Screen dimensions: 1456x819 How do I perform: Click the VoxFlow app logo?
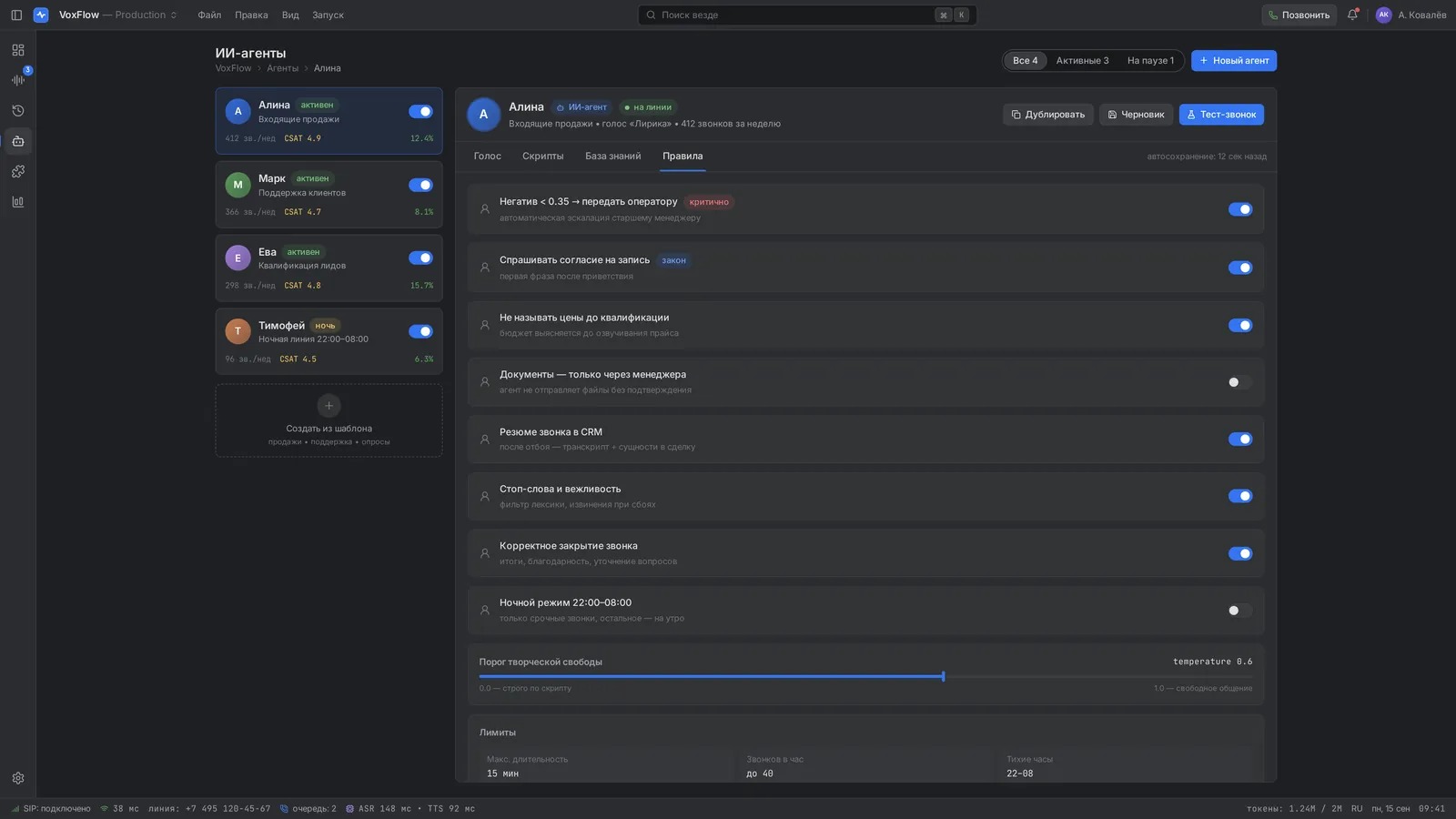point(41,15)
